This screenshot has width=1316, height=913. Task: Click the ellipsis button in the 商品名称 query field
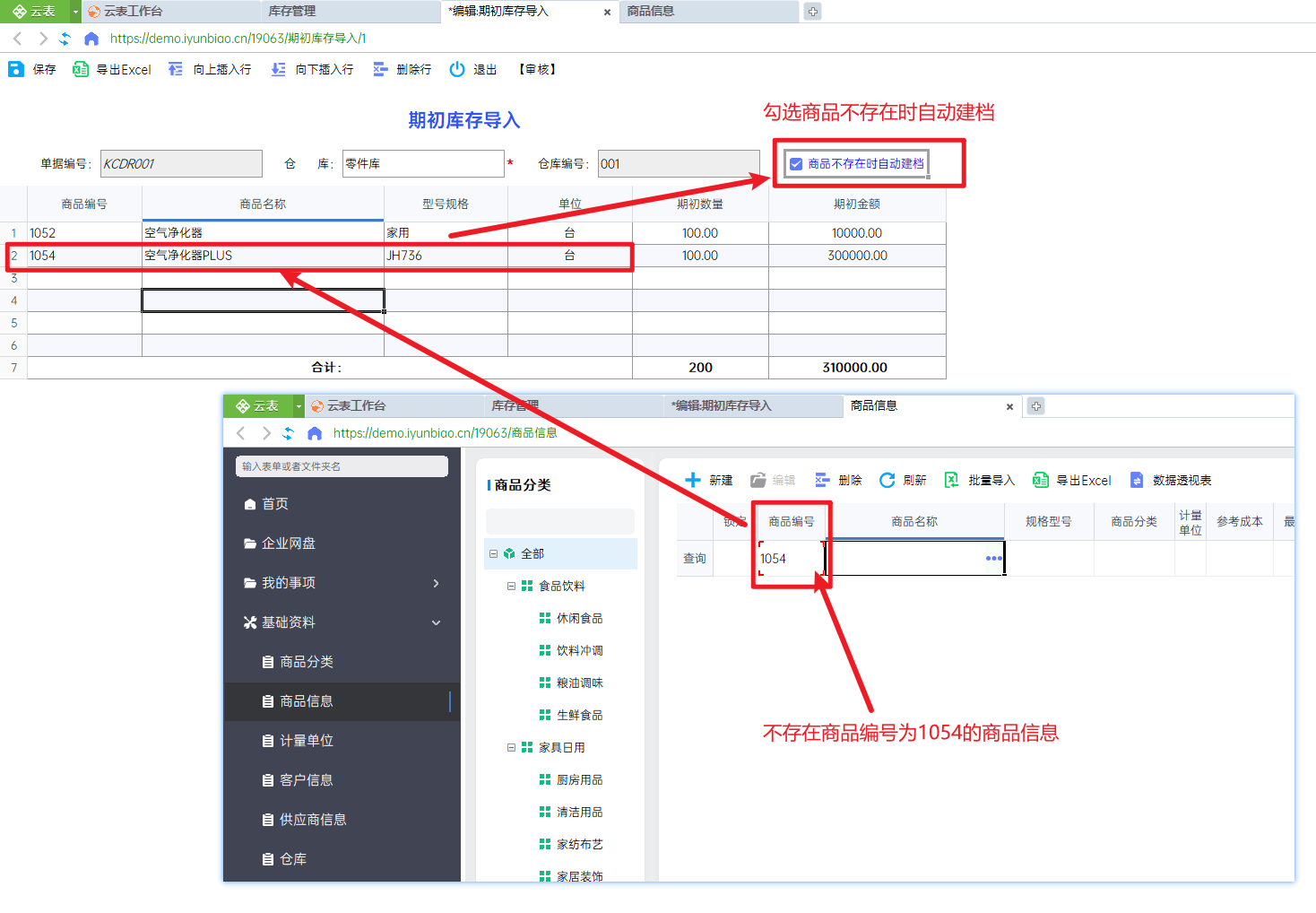point(993,558)
